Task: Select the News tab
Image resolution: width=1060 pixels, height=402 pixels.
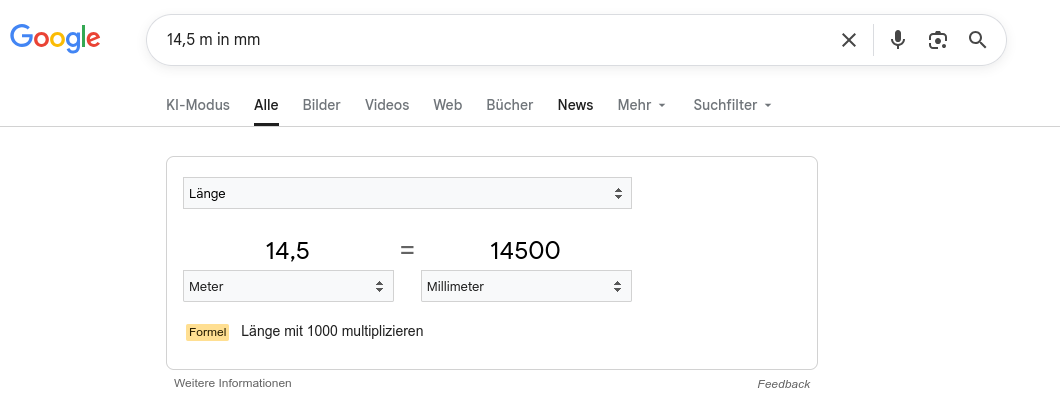Action: 575,105
